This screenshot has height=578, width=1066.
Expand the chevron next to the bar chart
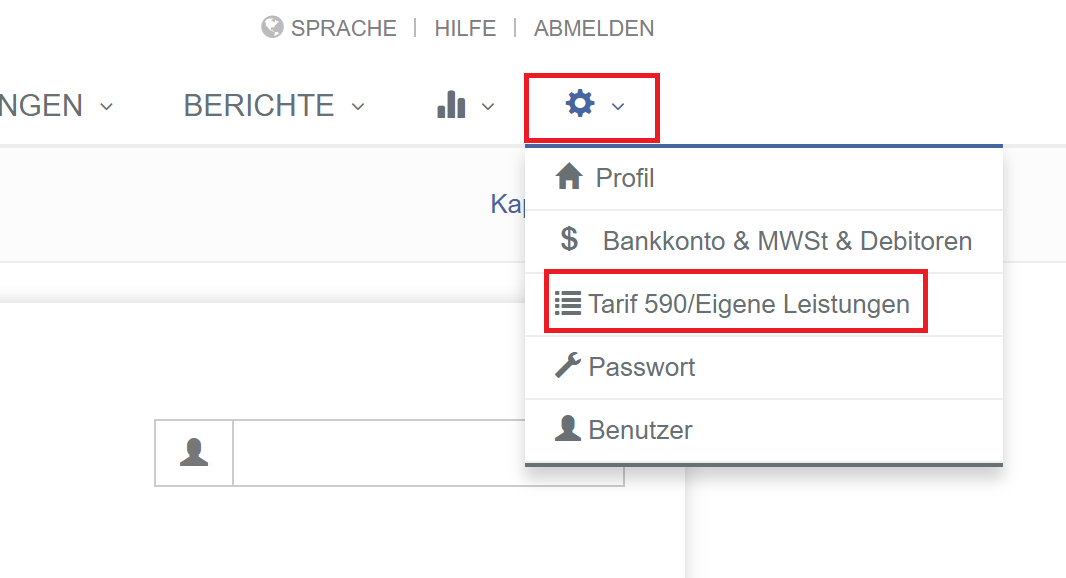click(488, 106)
